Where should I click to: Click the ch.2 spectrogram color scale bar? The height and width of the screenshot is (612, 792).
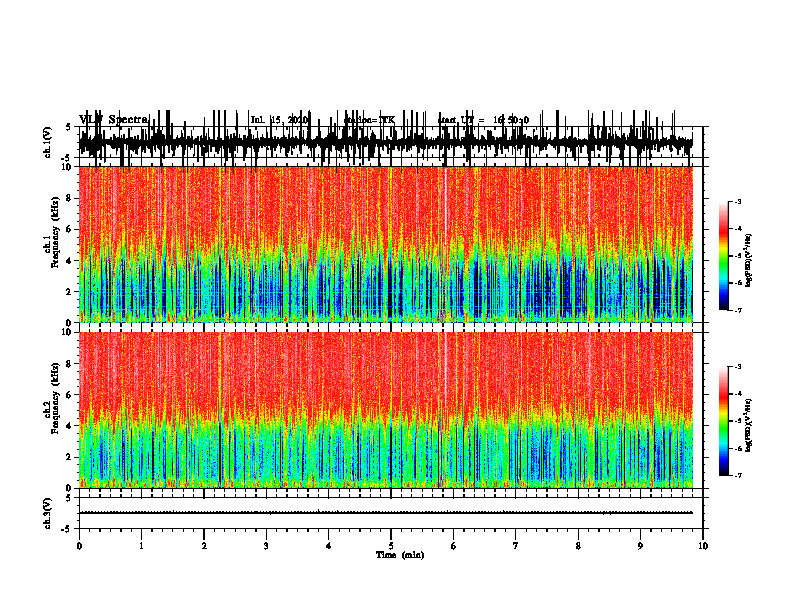point(724,421)
